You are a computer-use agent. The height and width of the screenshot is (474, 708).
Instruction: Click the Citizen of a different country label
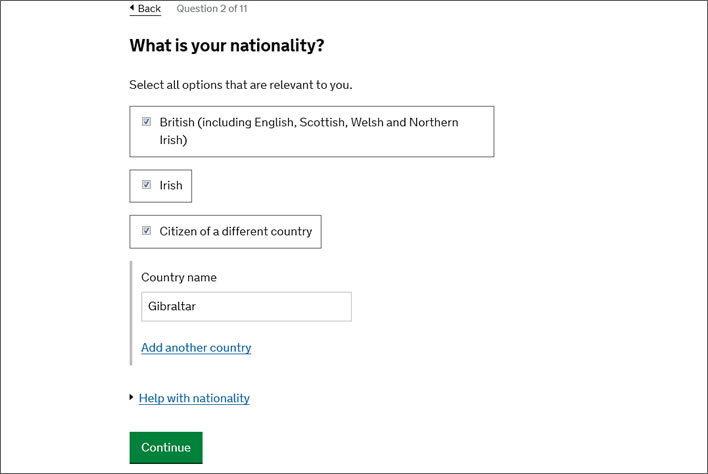click(236, 231)
